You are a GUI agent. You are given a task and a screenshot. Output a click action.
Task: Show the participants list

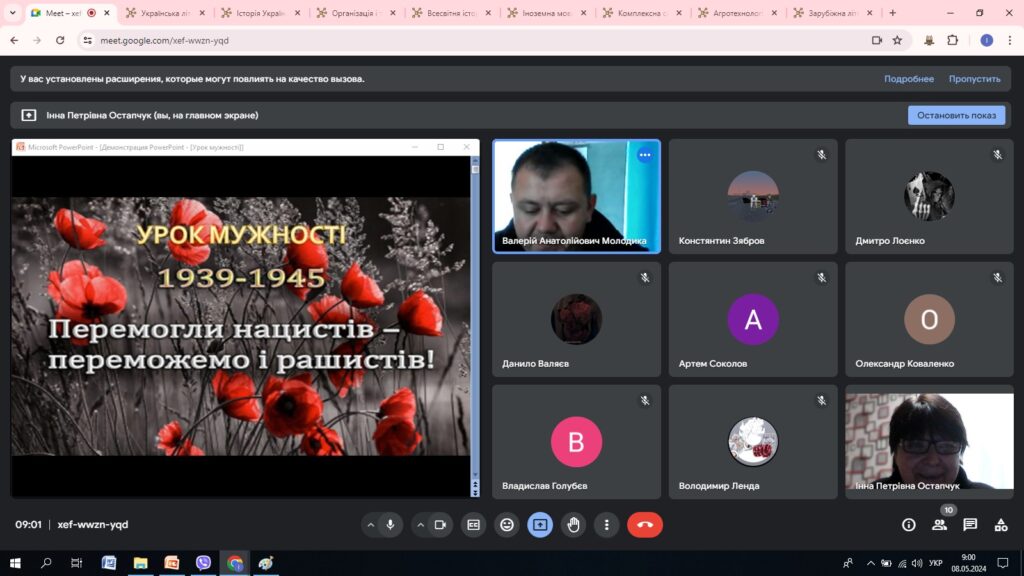(940, 525)
